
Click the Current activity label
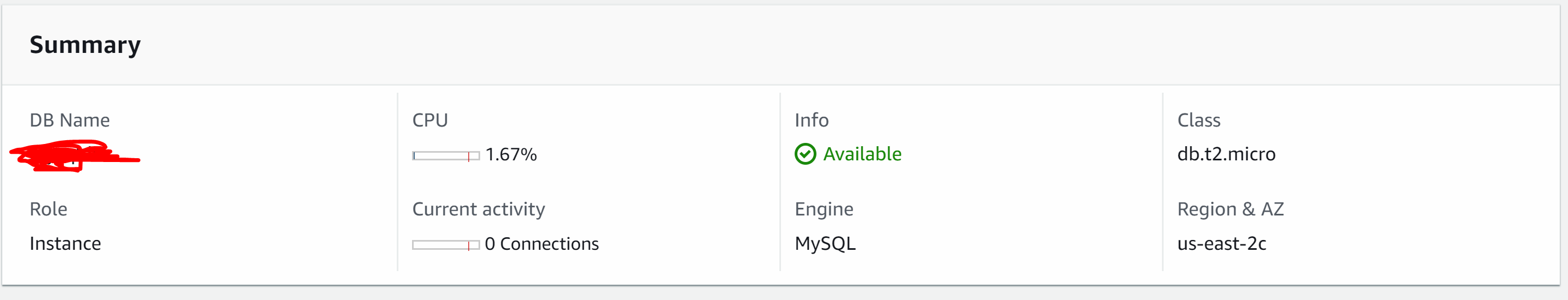tap(479, 209)
